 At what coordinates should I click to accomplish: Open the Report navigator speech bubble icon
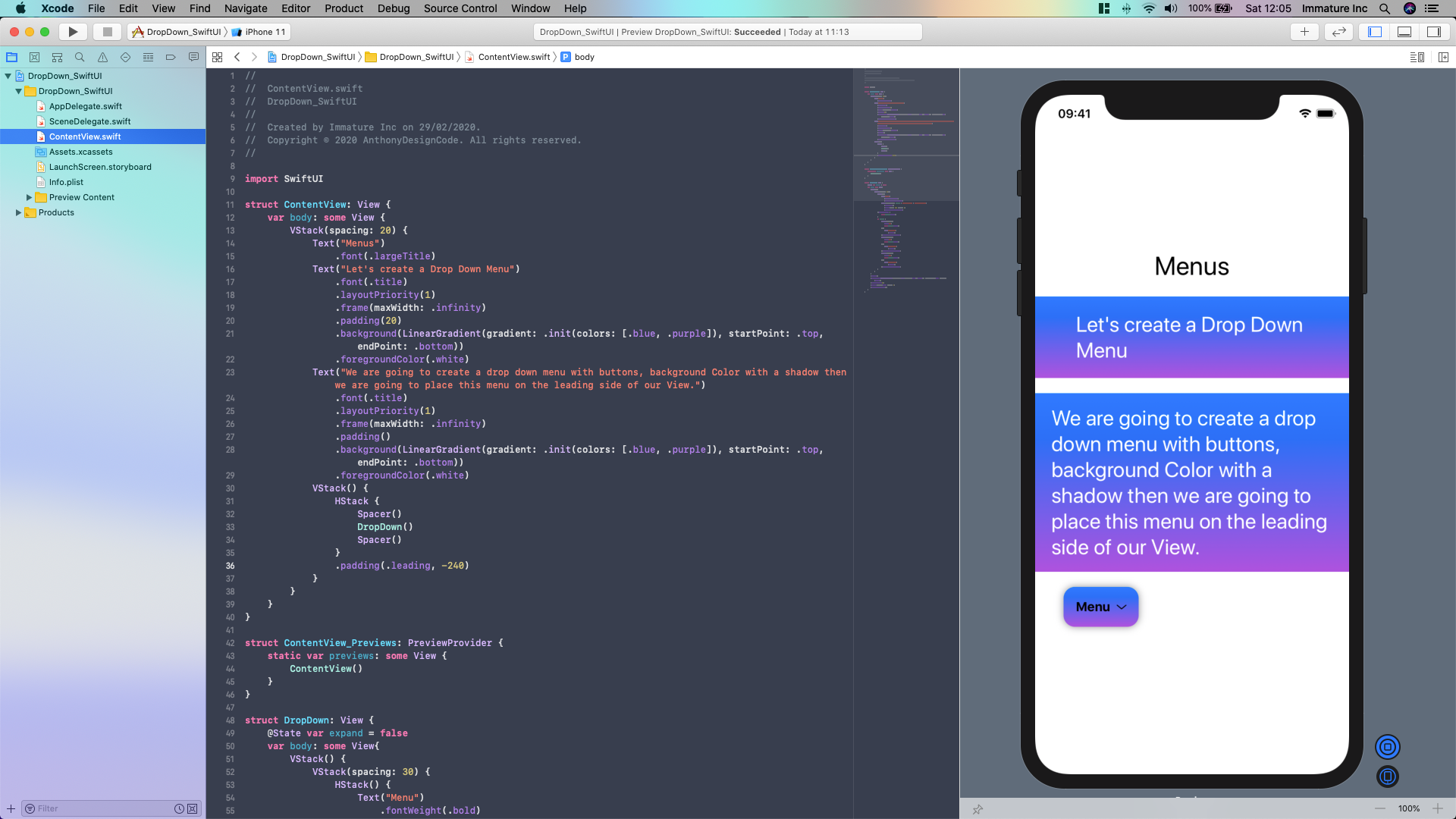(193, 57)
